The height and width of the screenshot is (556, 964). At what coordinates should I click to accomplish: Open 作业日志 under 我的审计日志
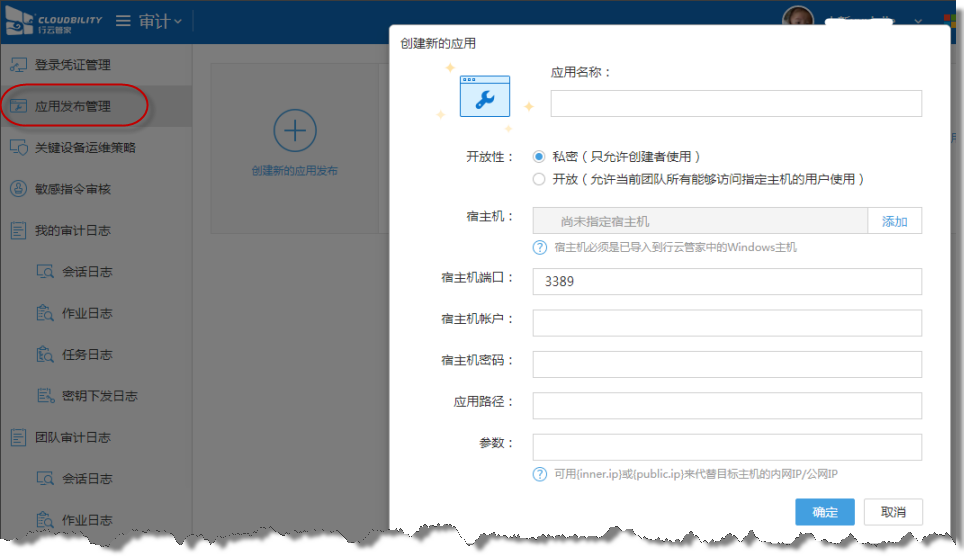87,313
